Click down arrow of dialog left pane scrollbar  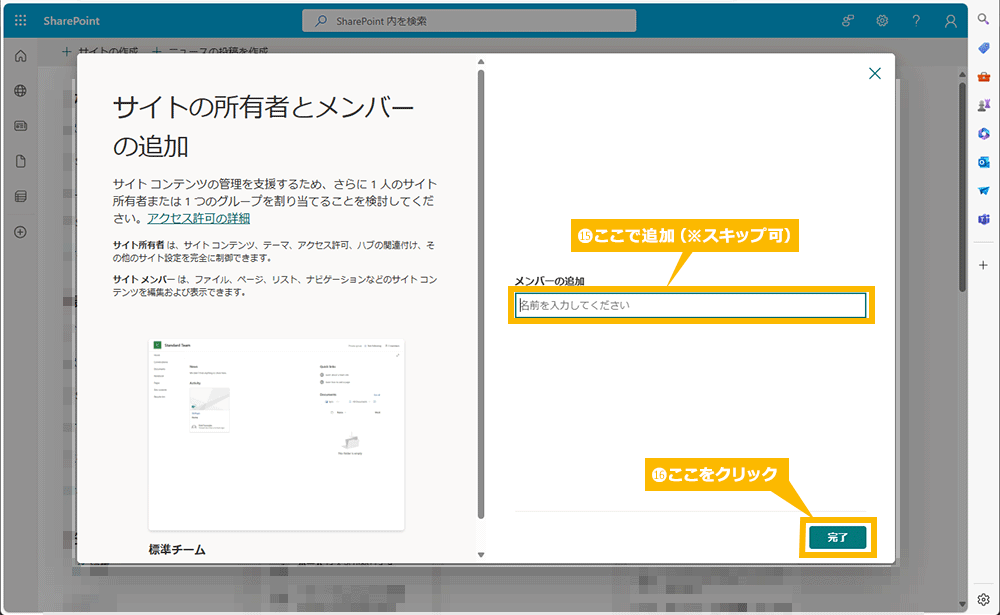[481, 555]
